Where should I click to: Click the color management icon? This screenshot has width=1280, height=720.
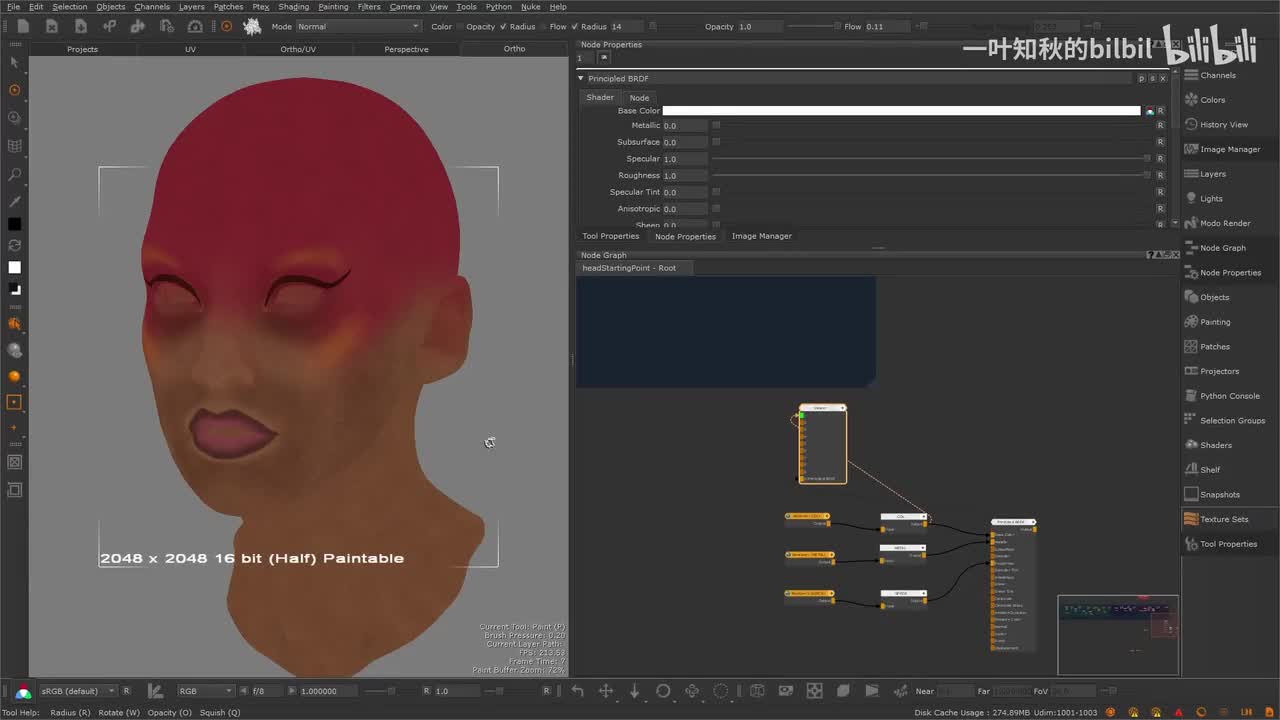pyautogui.click(x=22, y=691)
